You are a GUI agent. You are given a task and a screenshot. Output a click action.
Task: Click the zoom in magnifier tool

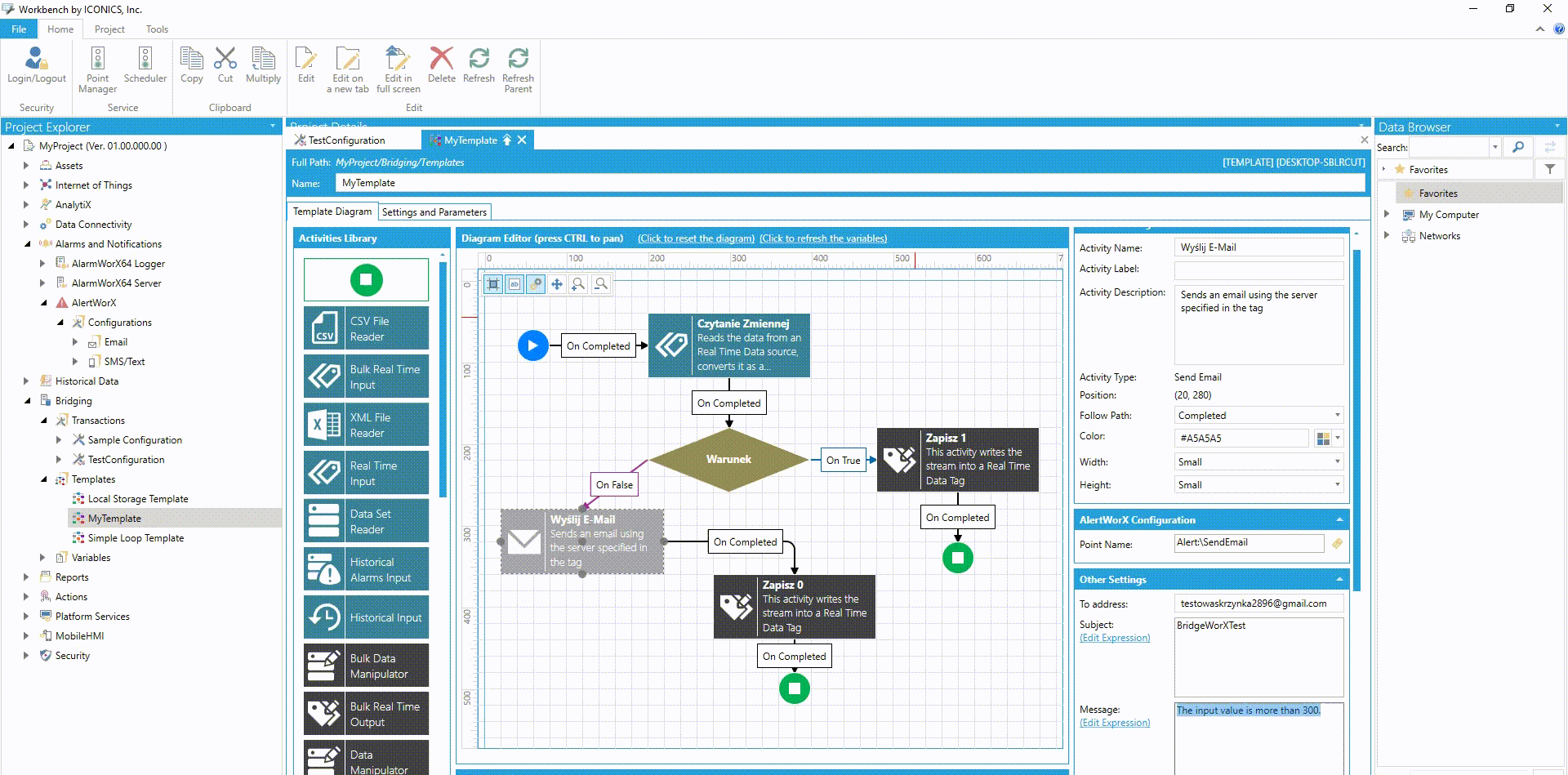pyautogui.click(x=578, y=284)
